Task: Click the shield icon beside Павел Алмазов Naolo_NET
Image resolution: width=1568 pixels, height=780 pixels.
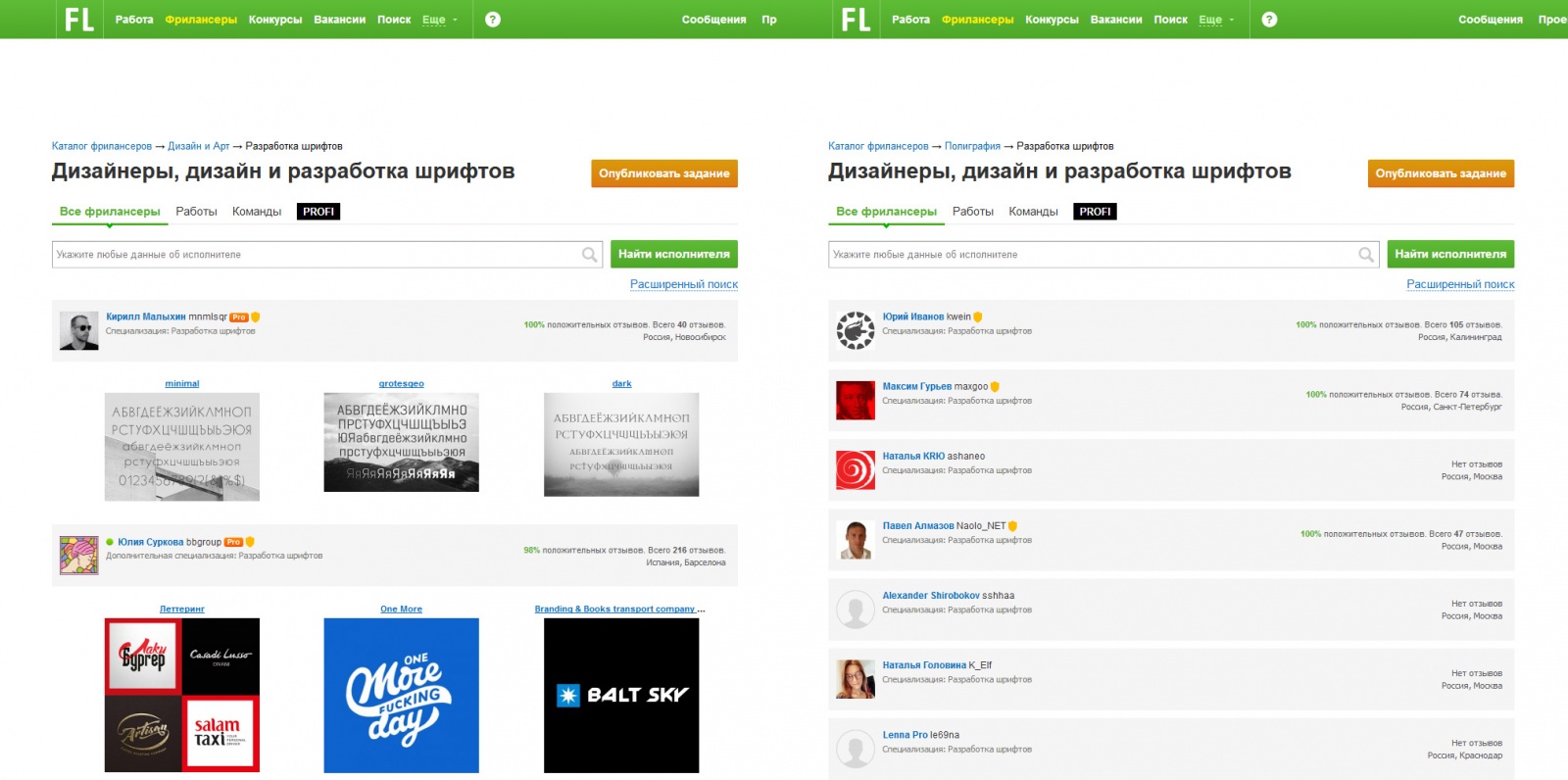Action: pos(1012,526)
